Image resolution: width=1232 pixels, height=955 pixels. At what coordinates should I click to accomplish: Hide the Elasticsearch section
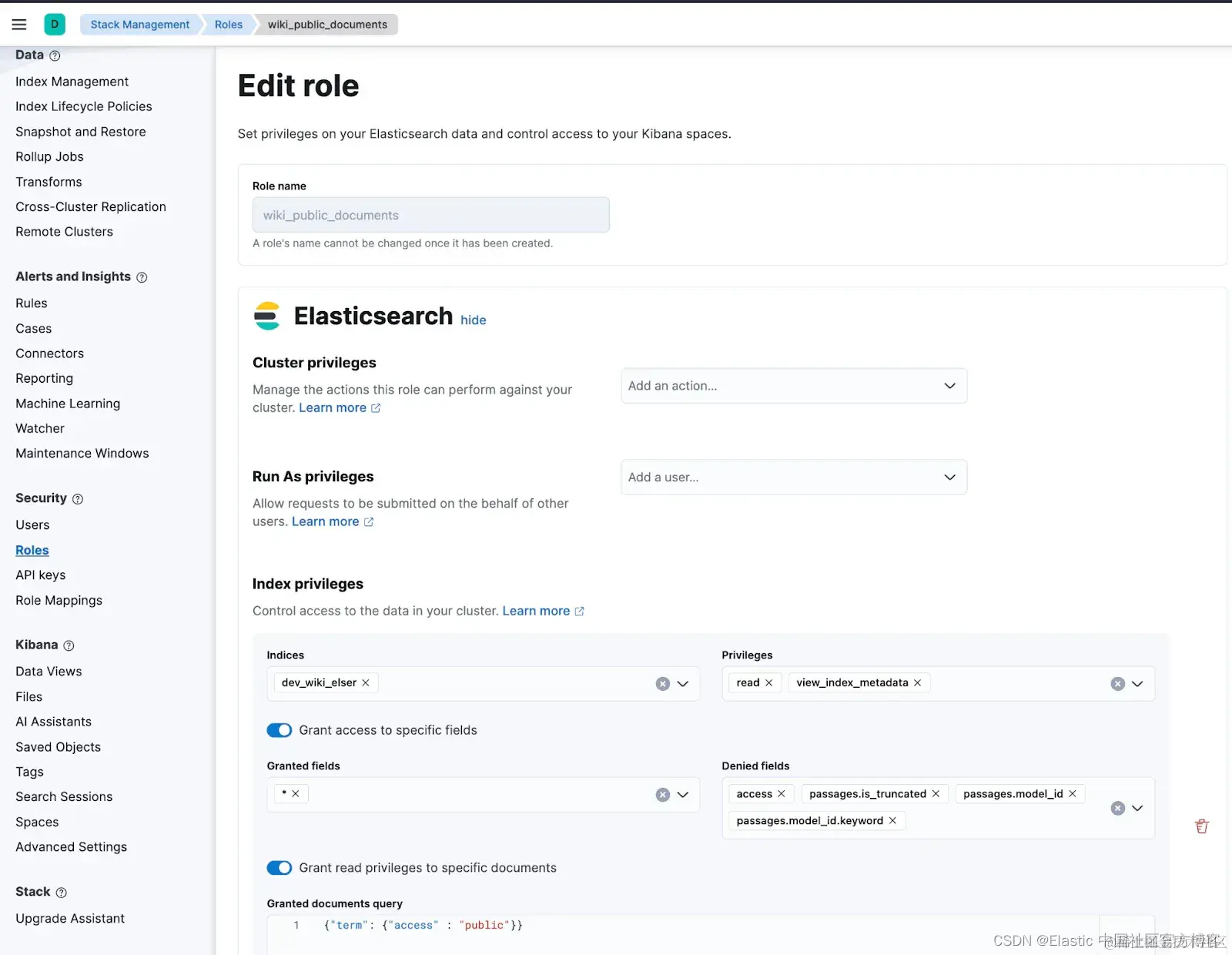(x=474, y=320)
